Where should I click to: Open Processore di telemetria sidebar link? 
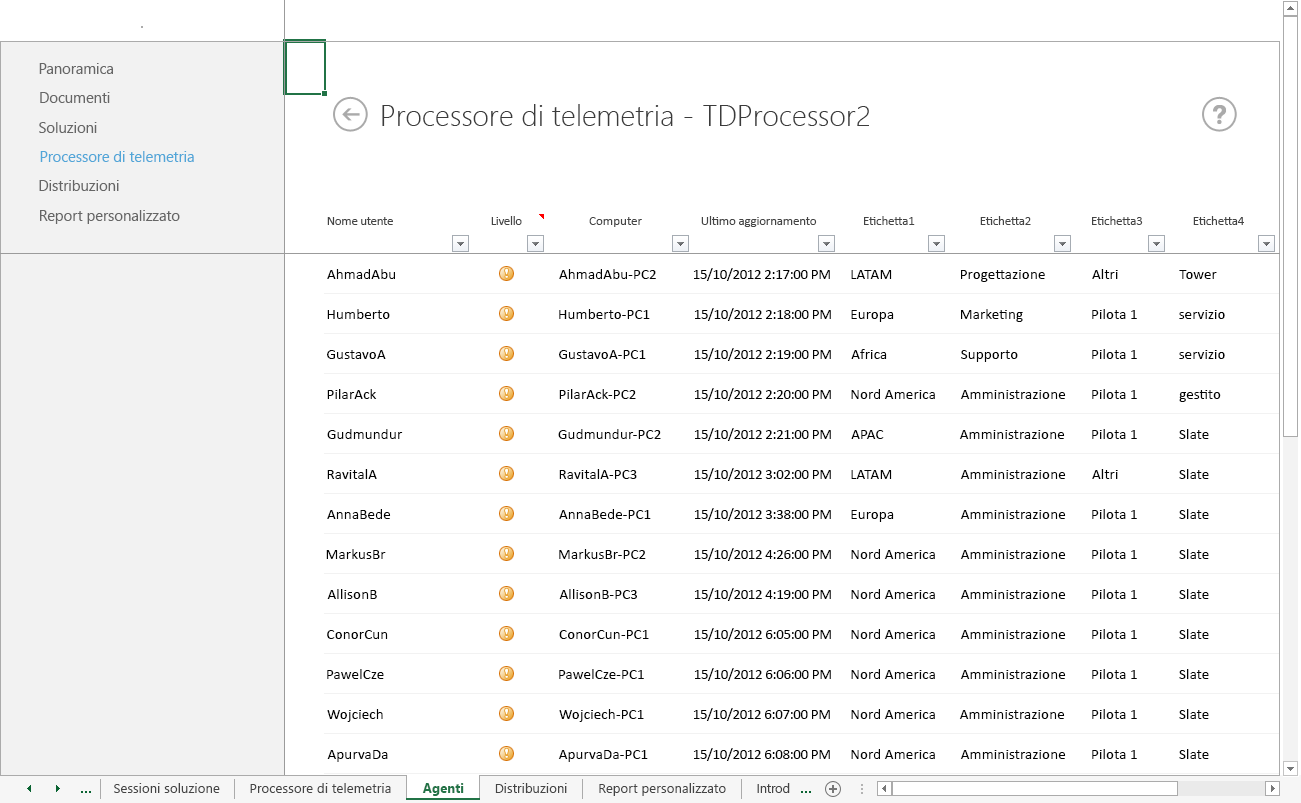pyautogui.click(x=117, y=157)
